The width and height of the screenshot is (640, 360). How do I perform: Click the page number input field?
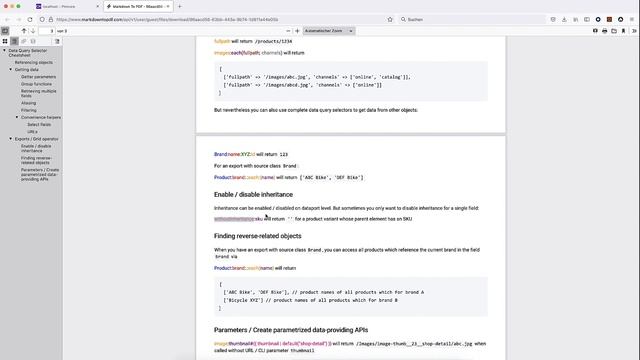(x=47, y=31)
